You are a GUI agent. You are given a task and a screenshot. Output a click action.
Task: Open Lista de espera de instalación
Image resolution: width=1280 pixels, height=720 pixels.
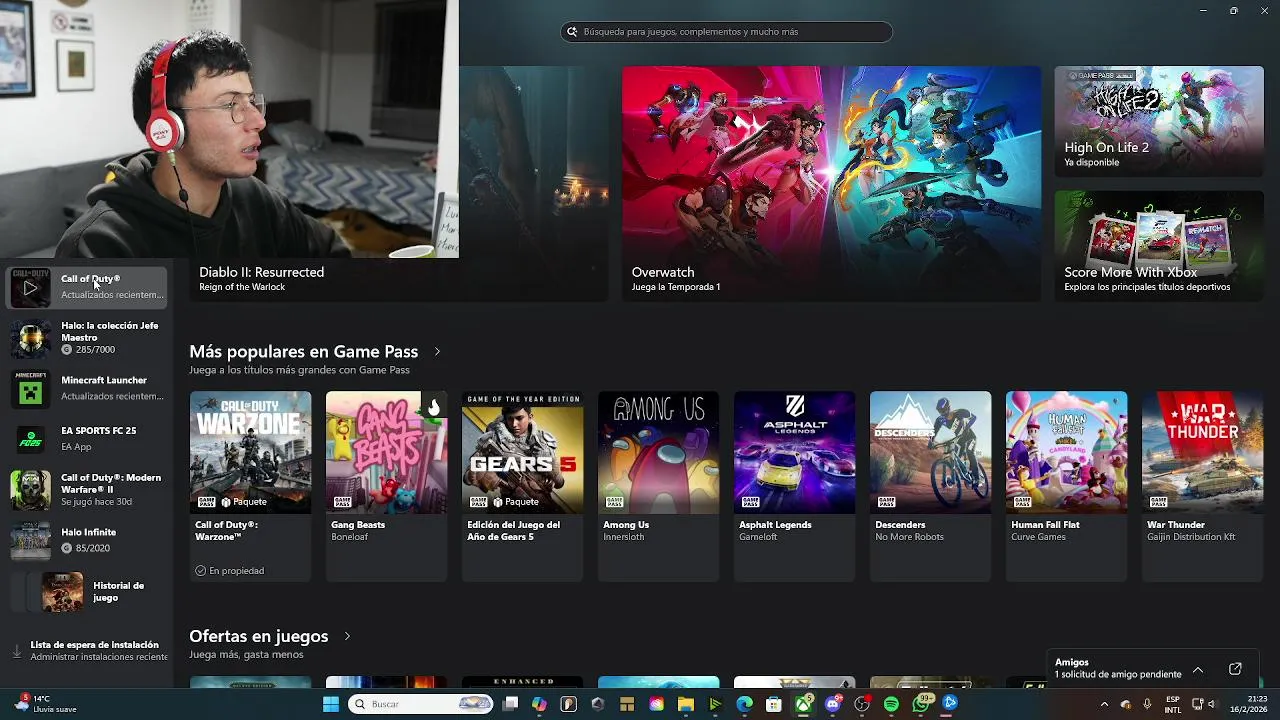pyautogui.click(x=86, y=651)
